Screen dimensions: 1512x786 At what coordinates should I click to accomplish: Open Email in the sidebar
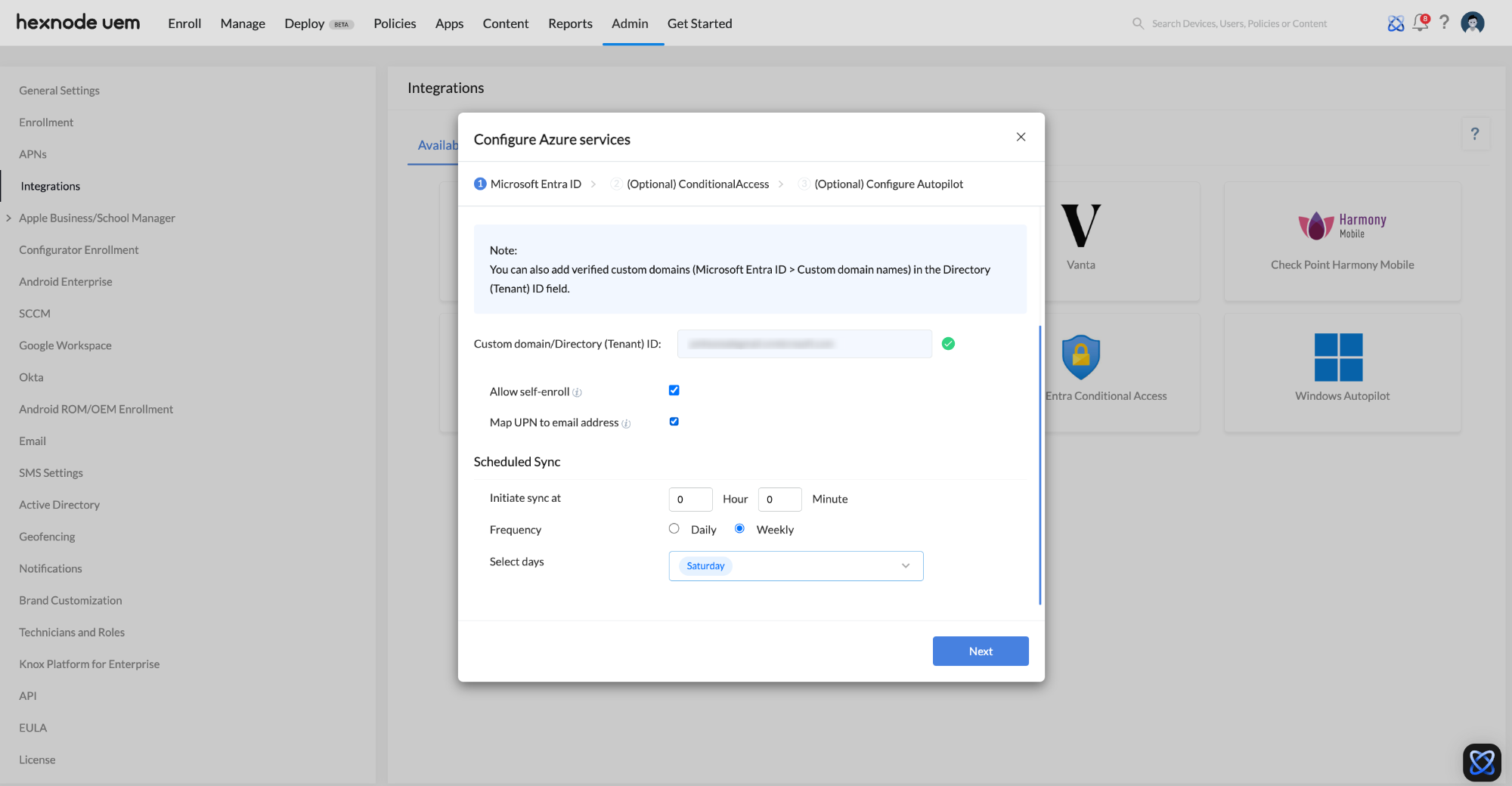pos(33,441)
